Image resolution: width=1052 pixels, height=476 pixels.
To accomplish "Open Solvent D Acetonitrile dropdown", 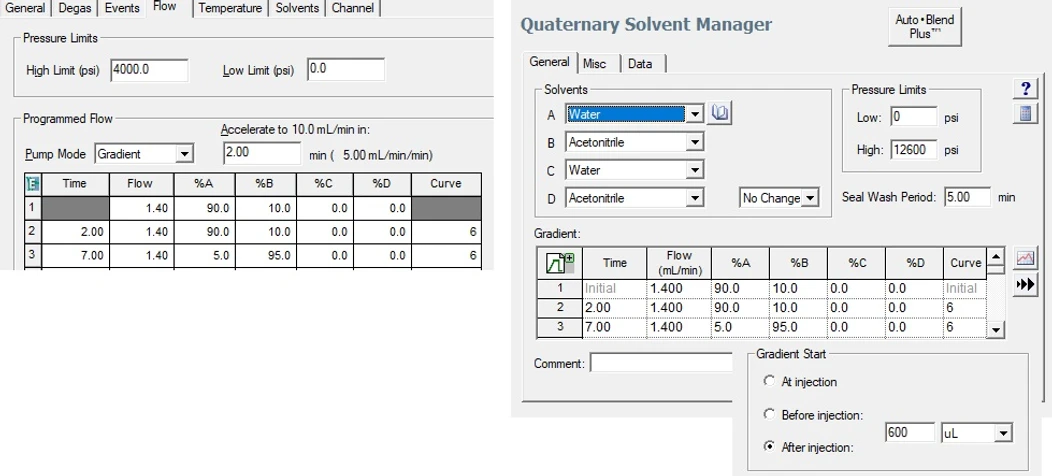I will (694, 199).
